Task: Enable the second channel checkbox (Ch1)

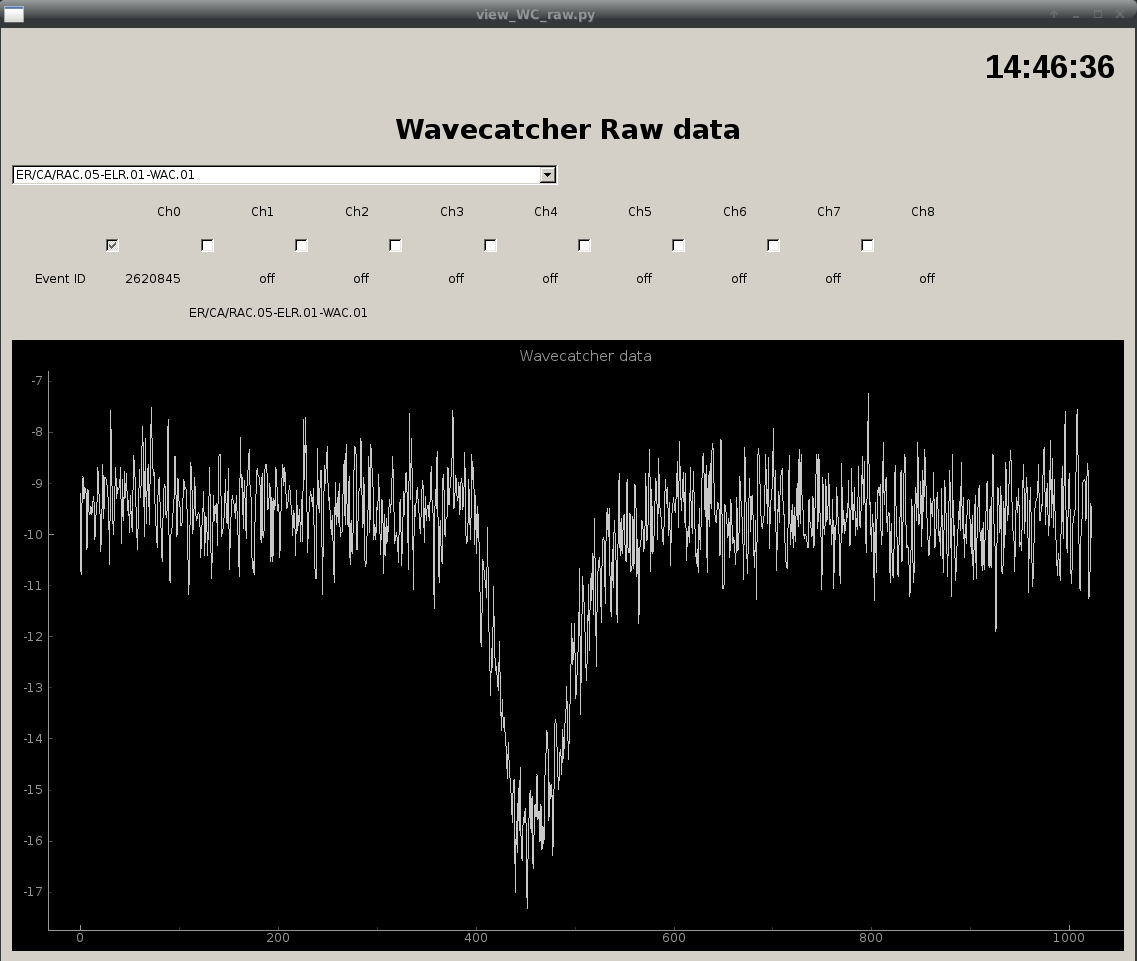Action: (x=207, y=245)
